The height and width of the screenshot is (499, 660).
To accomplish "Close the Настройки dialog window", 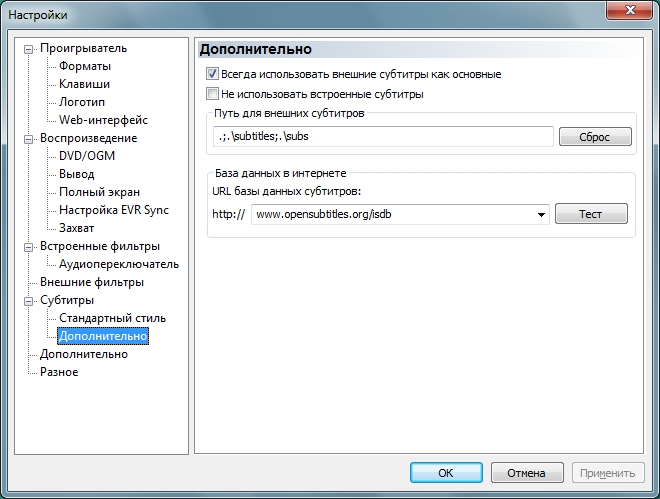I will 631,15.
